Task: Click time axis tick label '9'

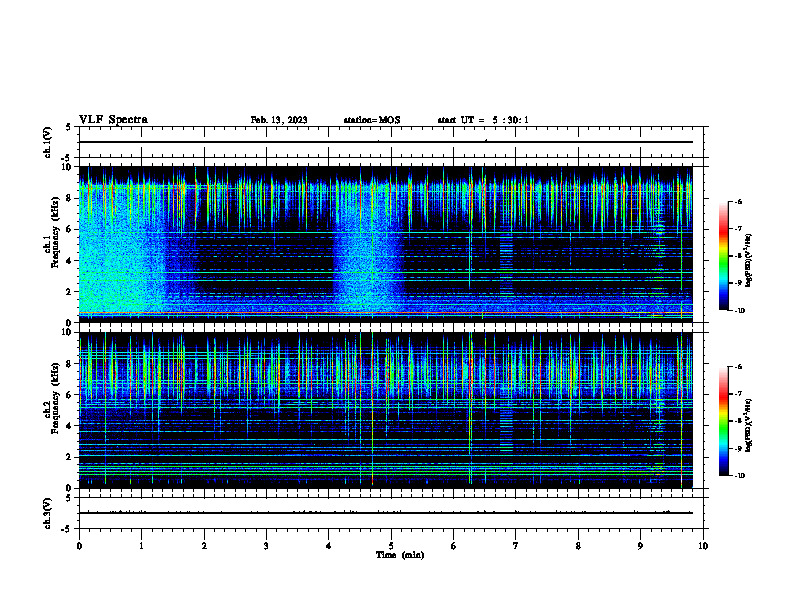Action: 640,546
